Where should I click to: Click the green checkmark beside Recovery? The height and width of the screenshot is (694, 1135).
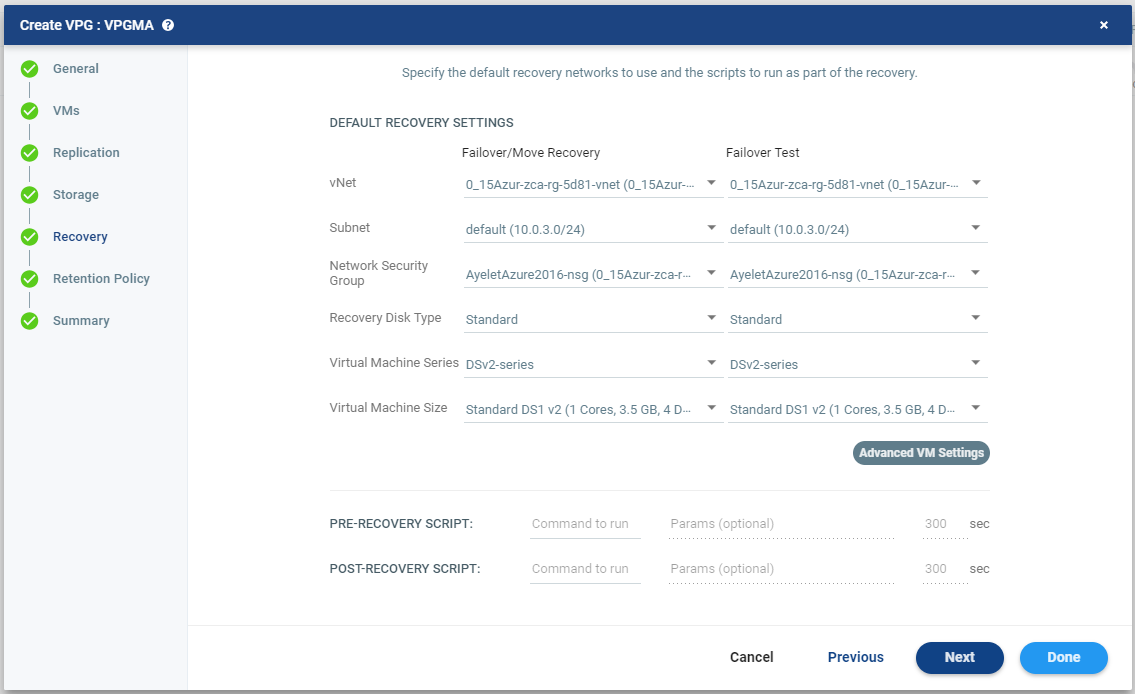pyautogui.click(x=30, y=237)
